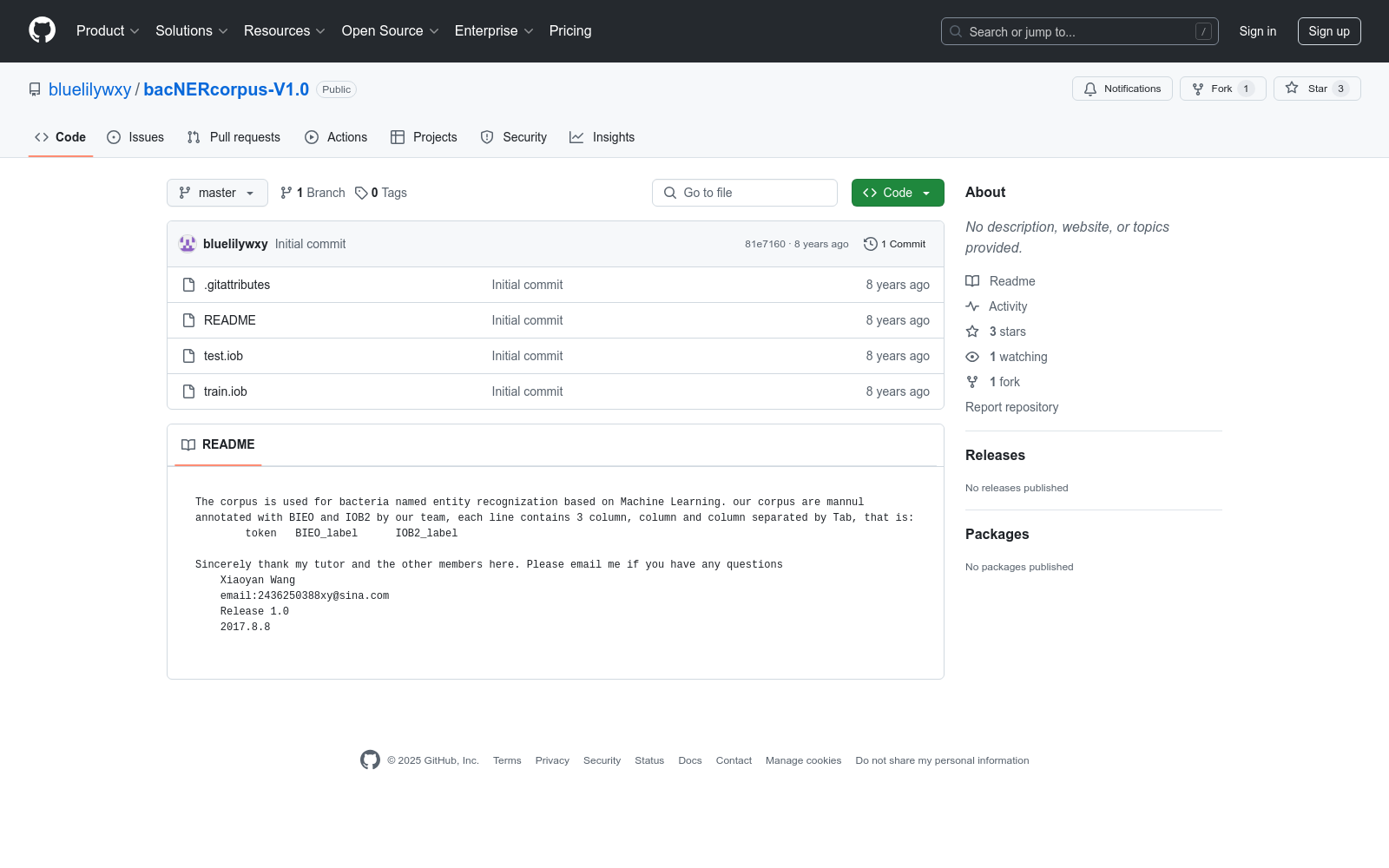Click the Docs footer link
This screenshot has height=868, width=1389.
690,760
